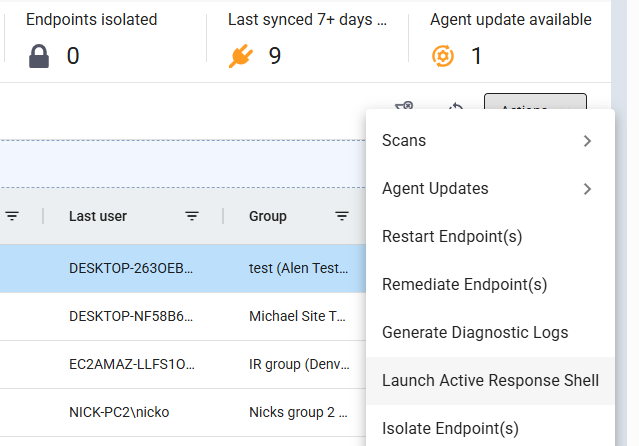Open the Group column filter icon
This screenshot has width=639, height=446.
pos(342,216)
